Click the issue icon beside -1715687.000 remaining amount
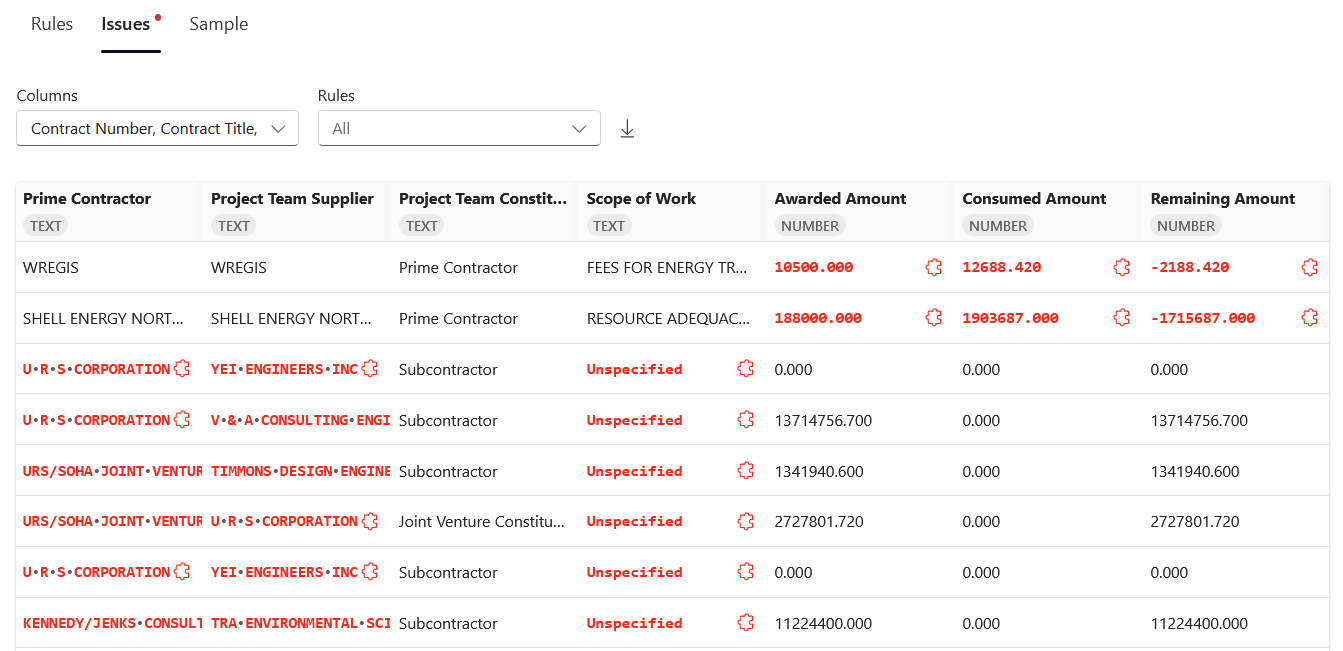1343x651 pixels. 1310,317
